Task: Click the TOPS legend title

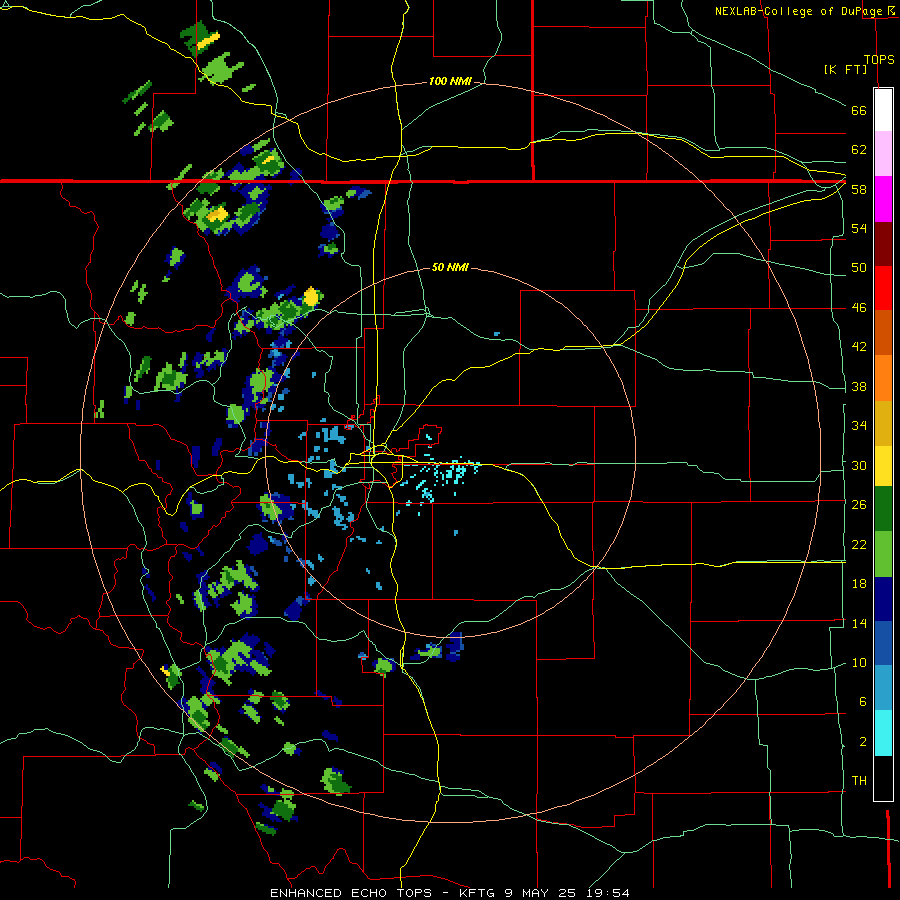Action: tap(879, 59)
